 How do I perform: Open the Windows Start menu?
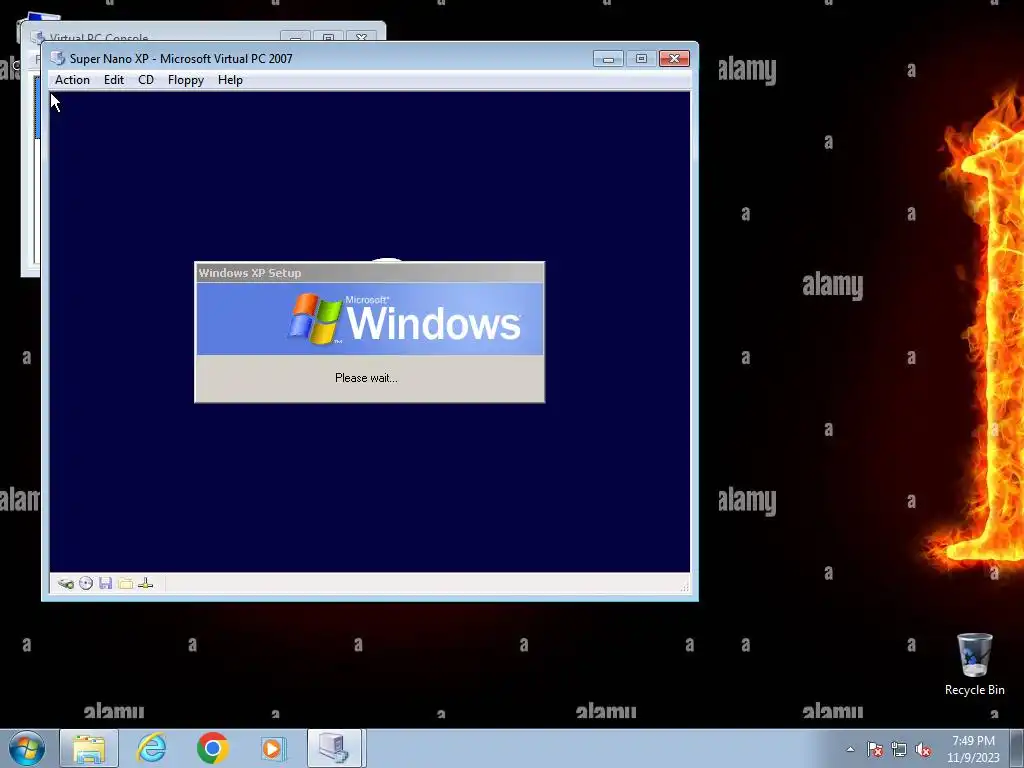[26, 748]
